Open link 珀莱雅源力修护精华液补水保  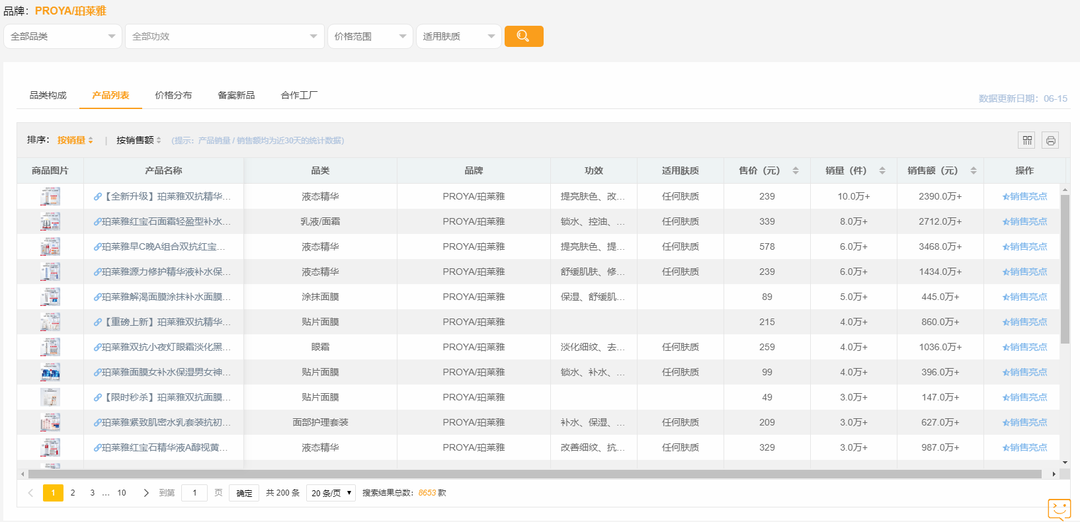click(163, 272)
